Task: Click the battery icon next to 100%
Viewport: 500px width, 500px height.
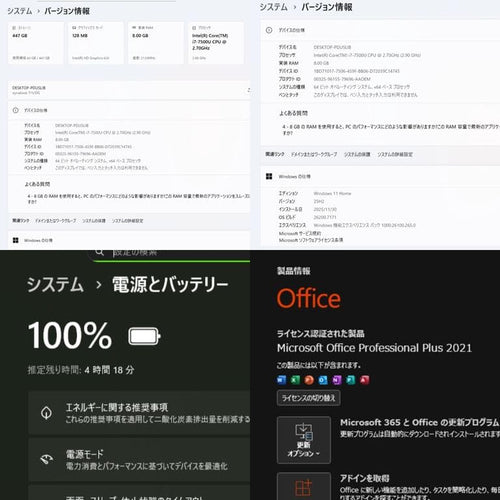Action: click(144, 336)
